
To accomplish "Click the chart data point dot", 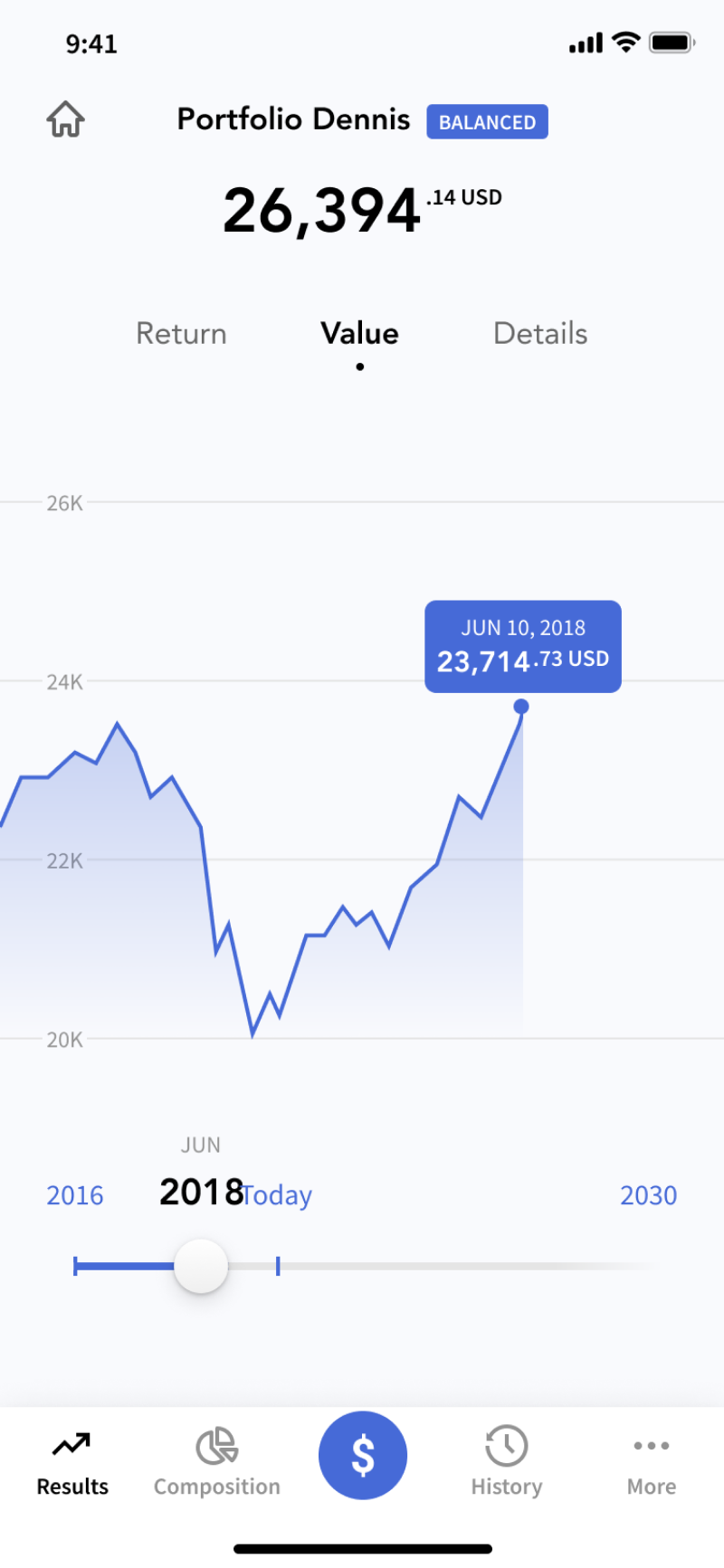I will click(x=521, y=707).
